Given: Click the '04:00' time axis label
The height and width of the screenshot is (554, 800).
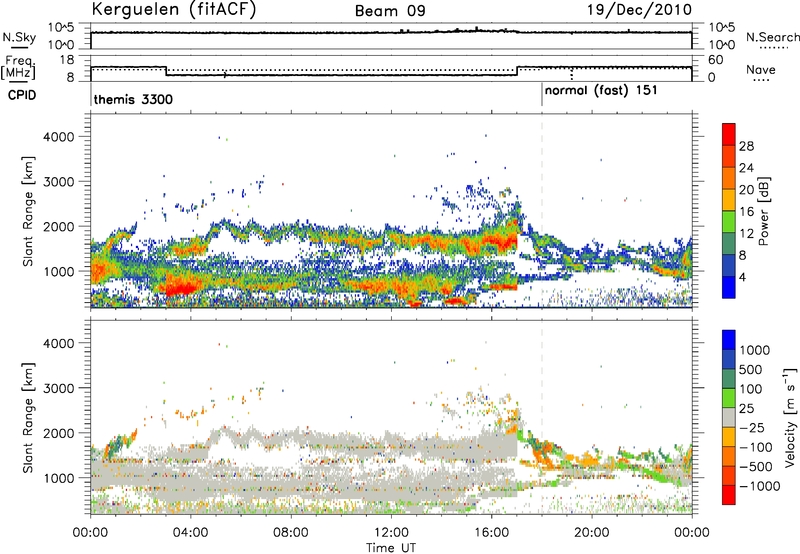Looking at the screenshot, I should click(x=191, y=533).
